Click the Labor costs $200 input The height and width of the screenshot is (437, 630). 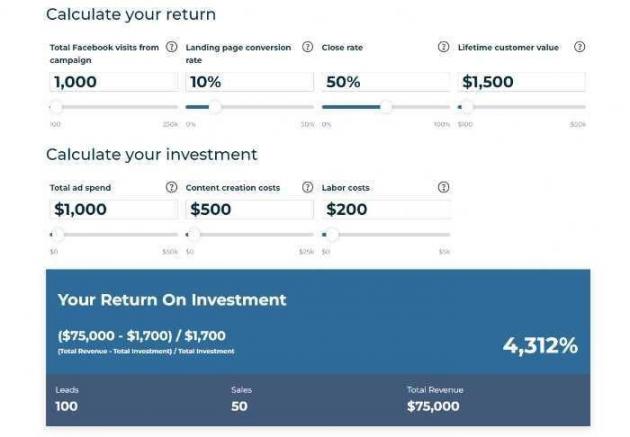(x=385, y=209)
